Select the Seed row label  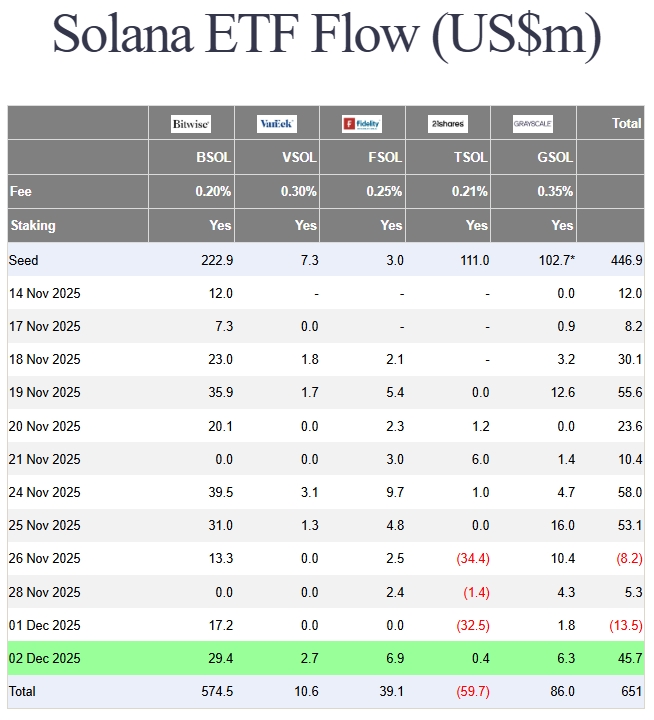[23, 260]
